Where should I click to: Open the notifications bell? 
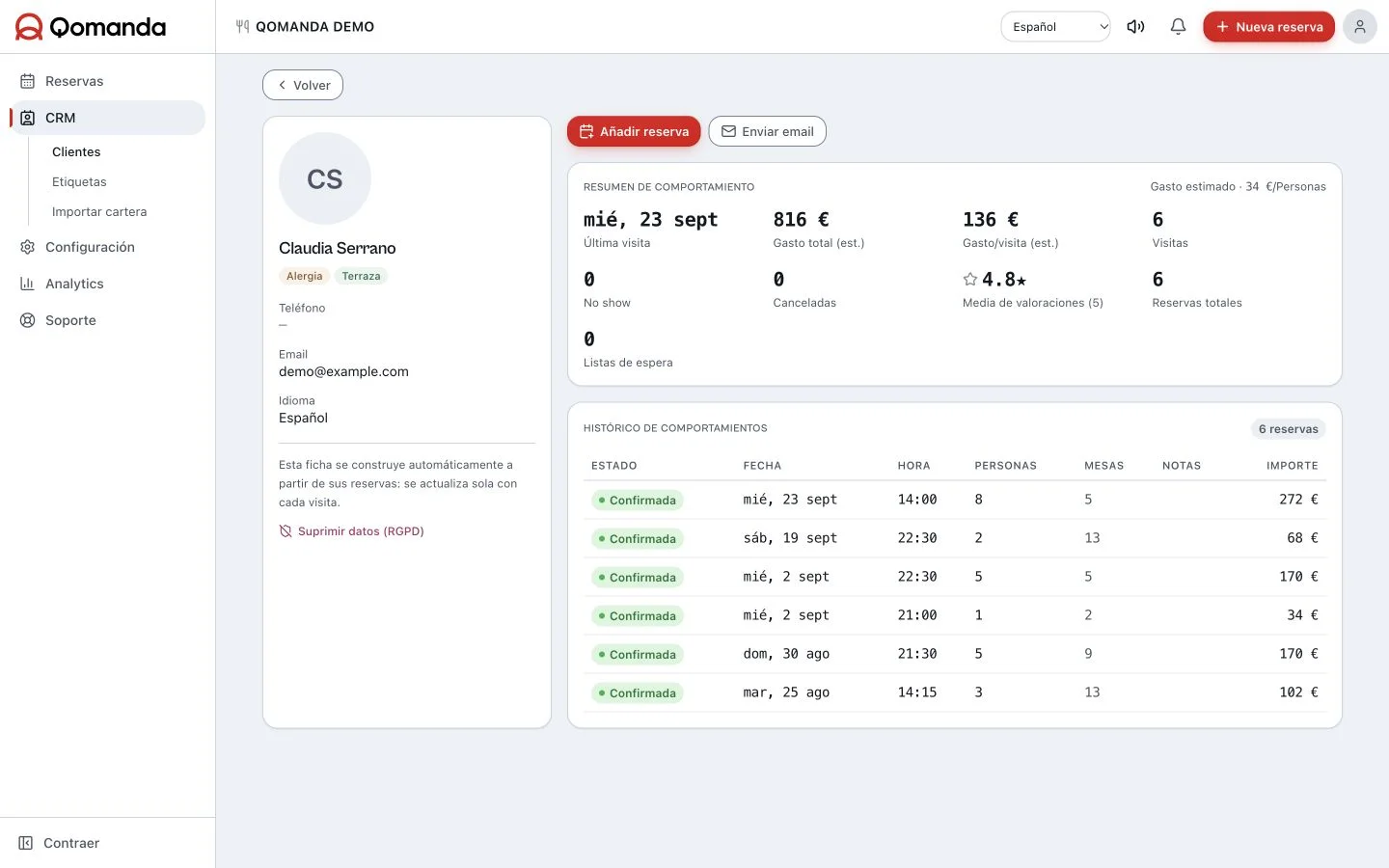click(1178, 27)
